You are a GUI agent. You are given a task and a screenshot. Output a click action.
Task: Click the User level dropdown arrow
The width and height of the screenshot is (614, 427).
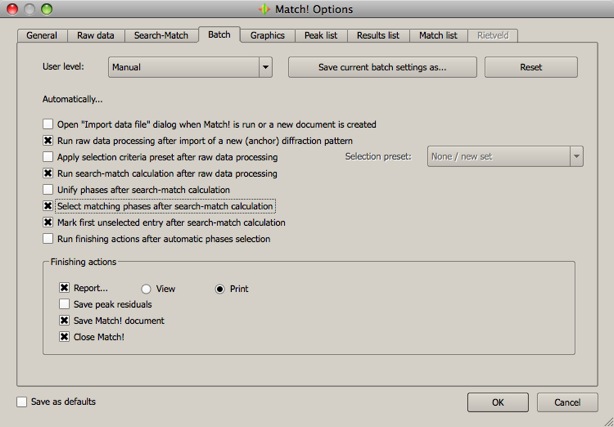pyautogui.click(x=265, y=67)
